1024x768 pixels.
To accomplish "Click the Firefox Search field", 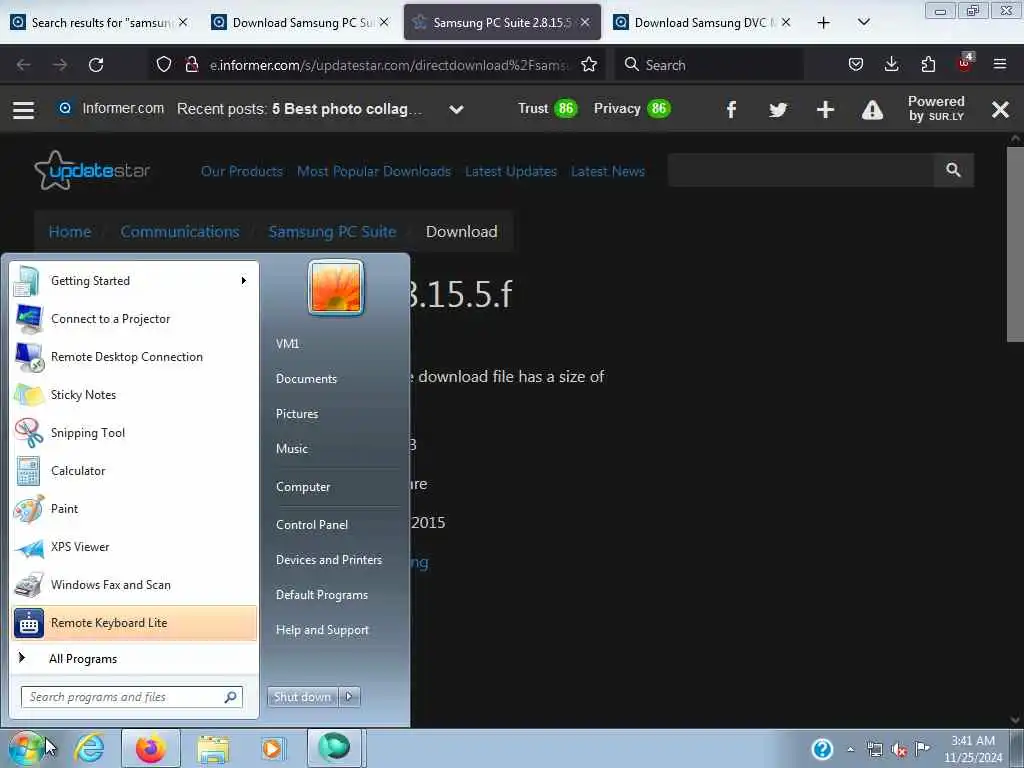I will coord(709,65).
